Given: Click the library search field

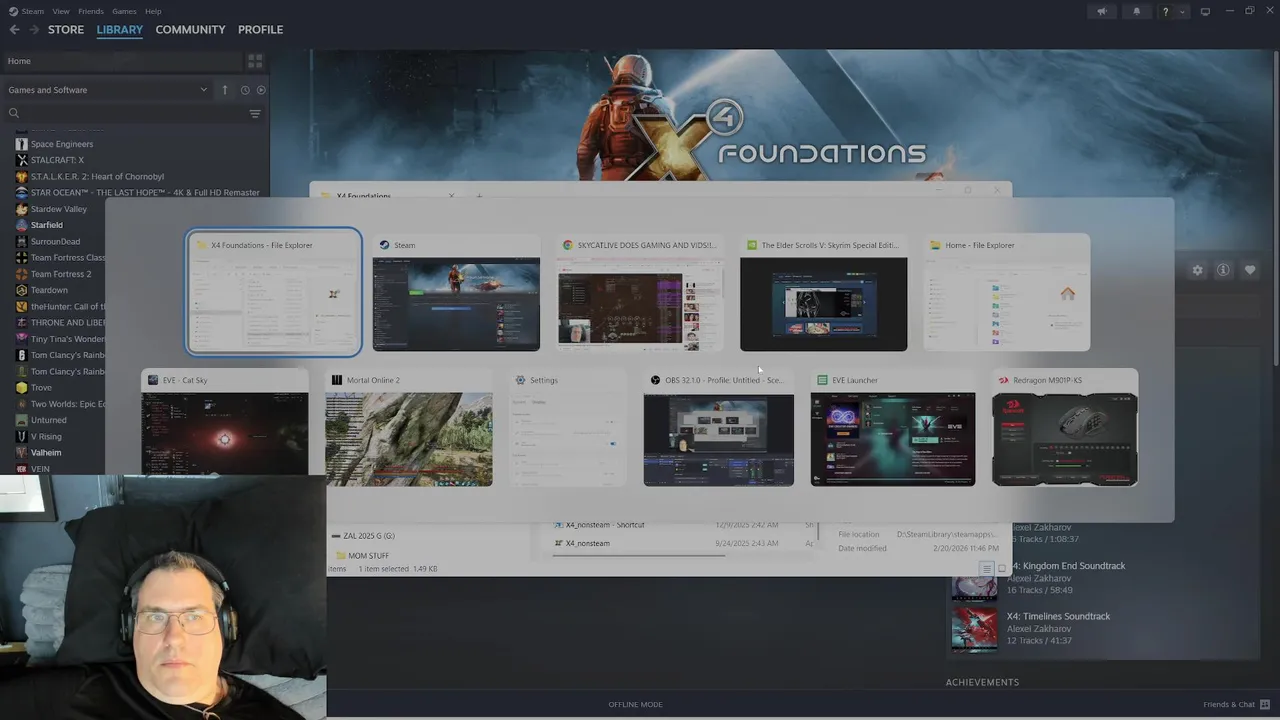Looking at the screenshot, I should 125,113.
